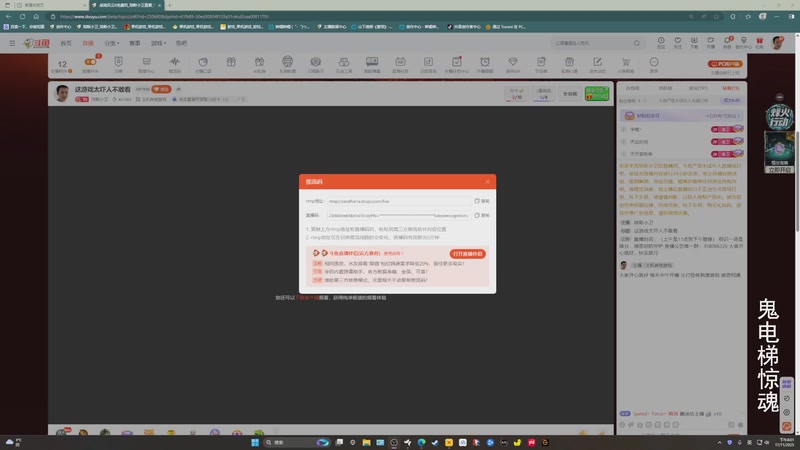The height and width of the screenshot is (450, 800).
Task: Click browser refresh button
Action: pos(22,16)
